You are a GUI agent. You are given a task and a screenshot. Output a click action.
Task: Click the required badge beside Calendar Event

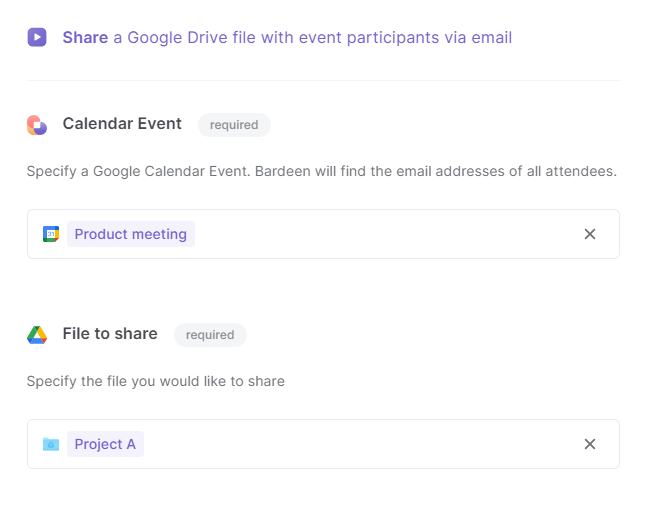(234, 125)
